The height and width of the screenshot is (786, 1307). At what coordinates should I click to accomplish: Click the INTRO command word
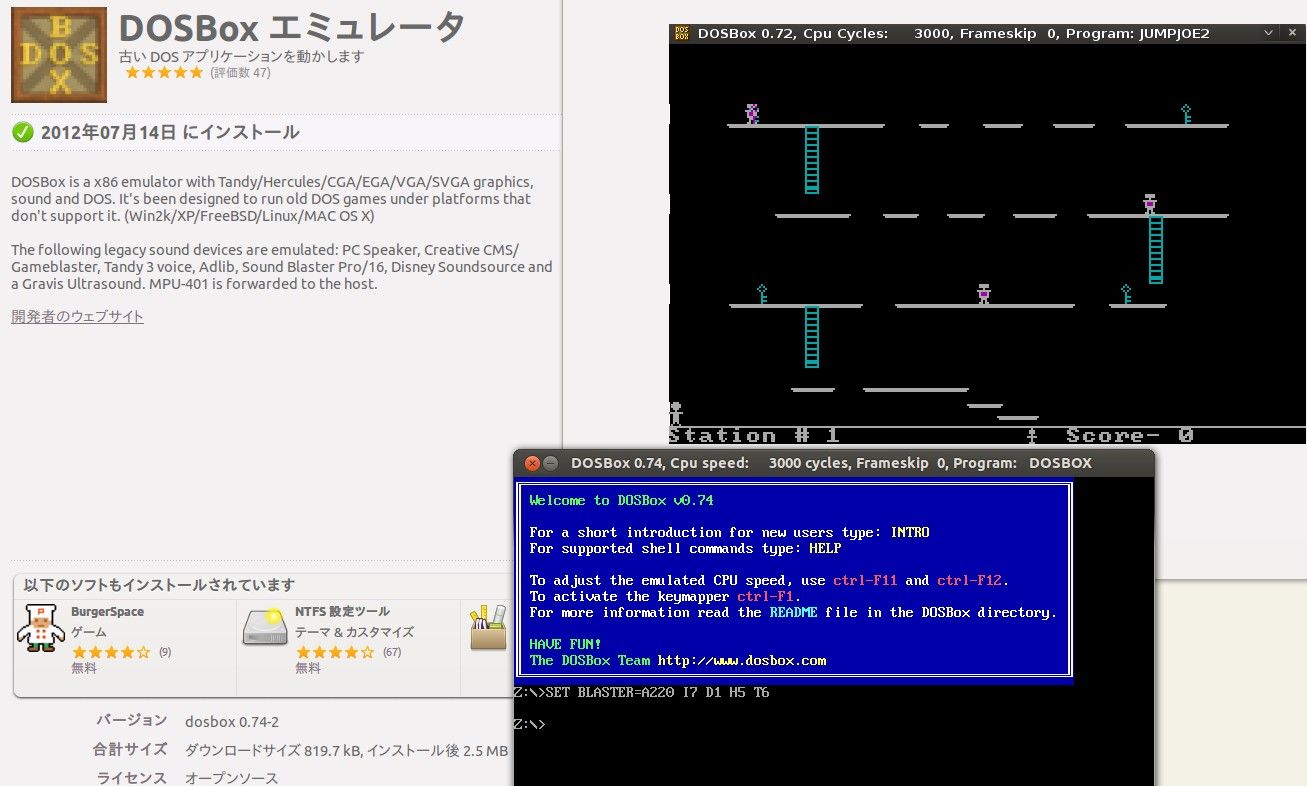[x=909, y=532]
